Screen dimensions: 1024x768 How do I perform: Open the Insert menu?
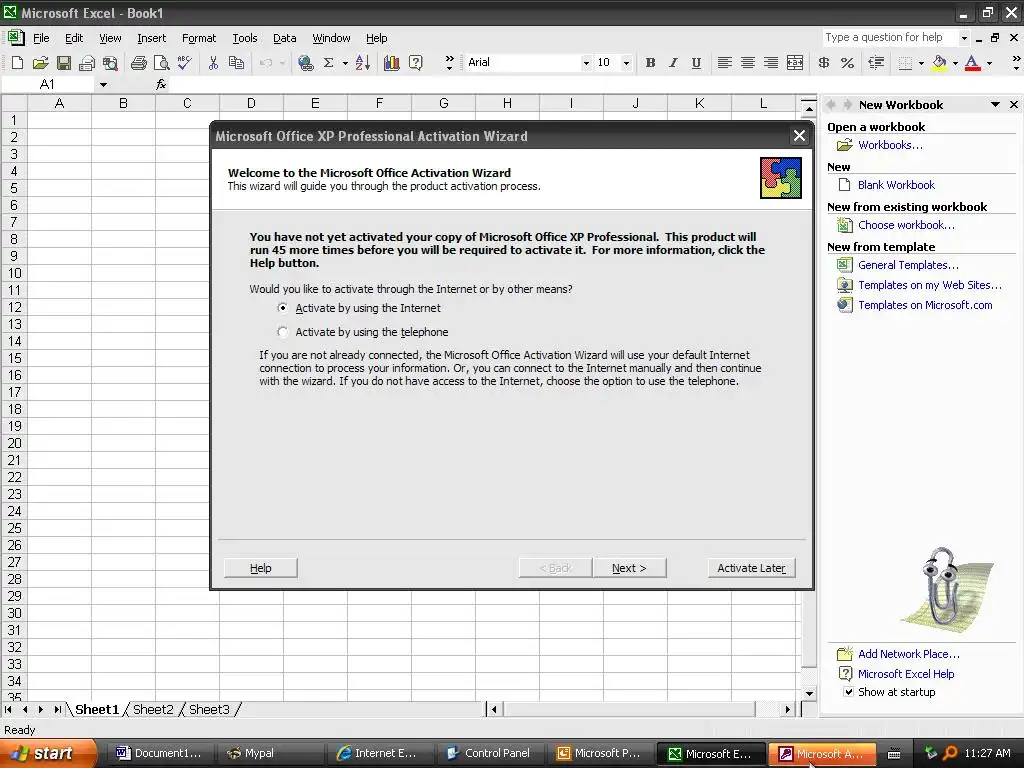152,39
